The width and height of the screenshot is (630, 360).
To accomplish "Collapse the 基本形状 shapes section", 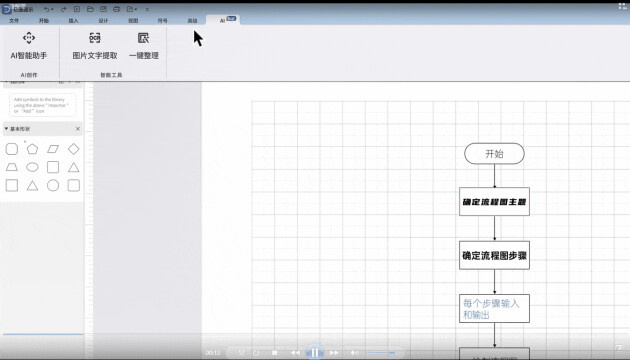I will [6, 129].
